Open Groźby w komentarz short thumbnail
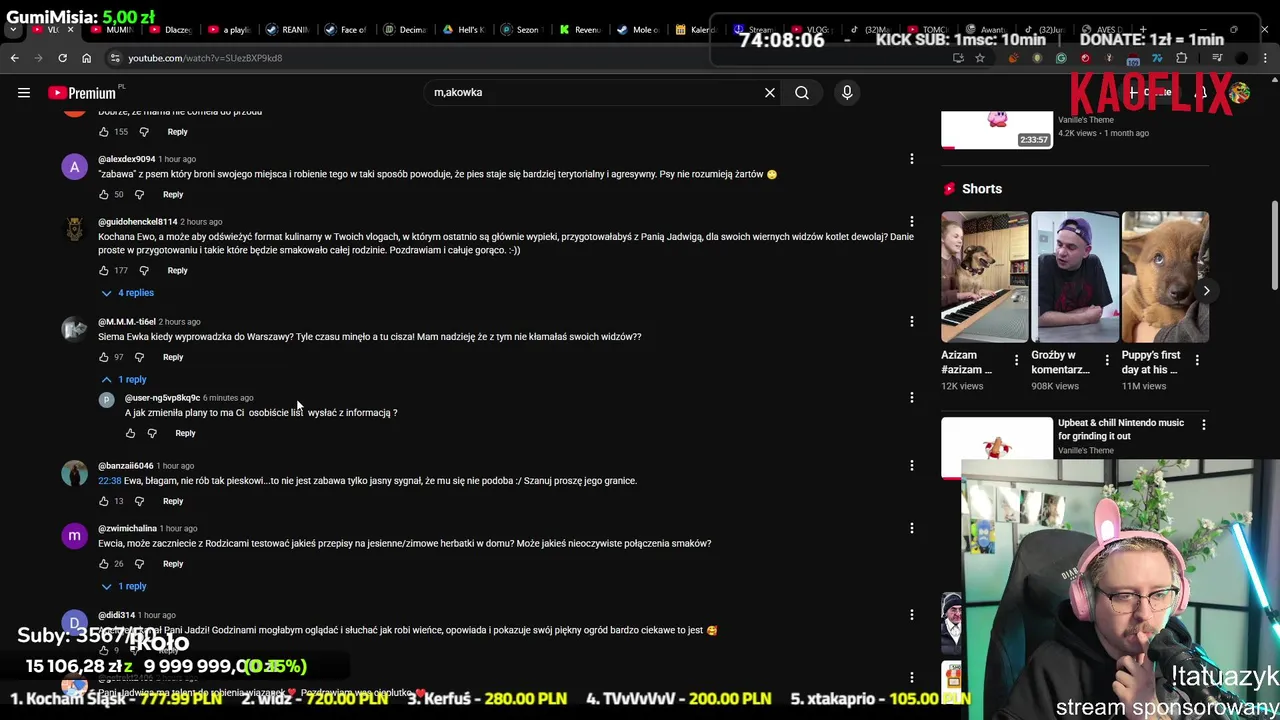 1075,277
